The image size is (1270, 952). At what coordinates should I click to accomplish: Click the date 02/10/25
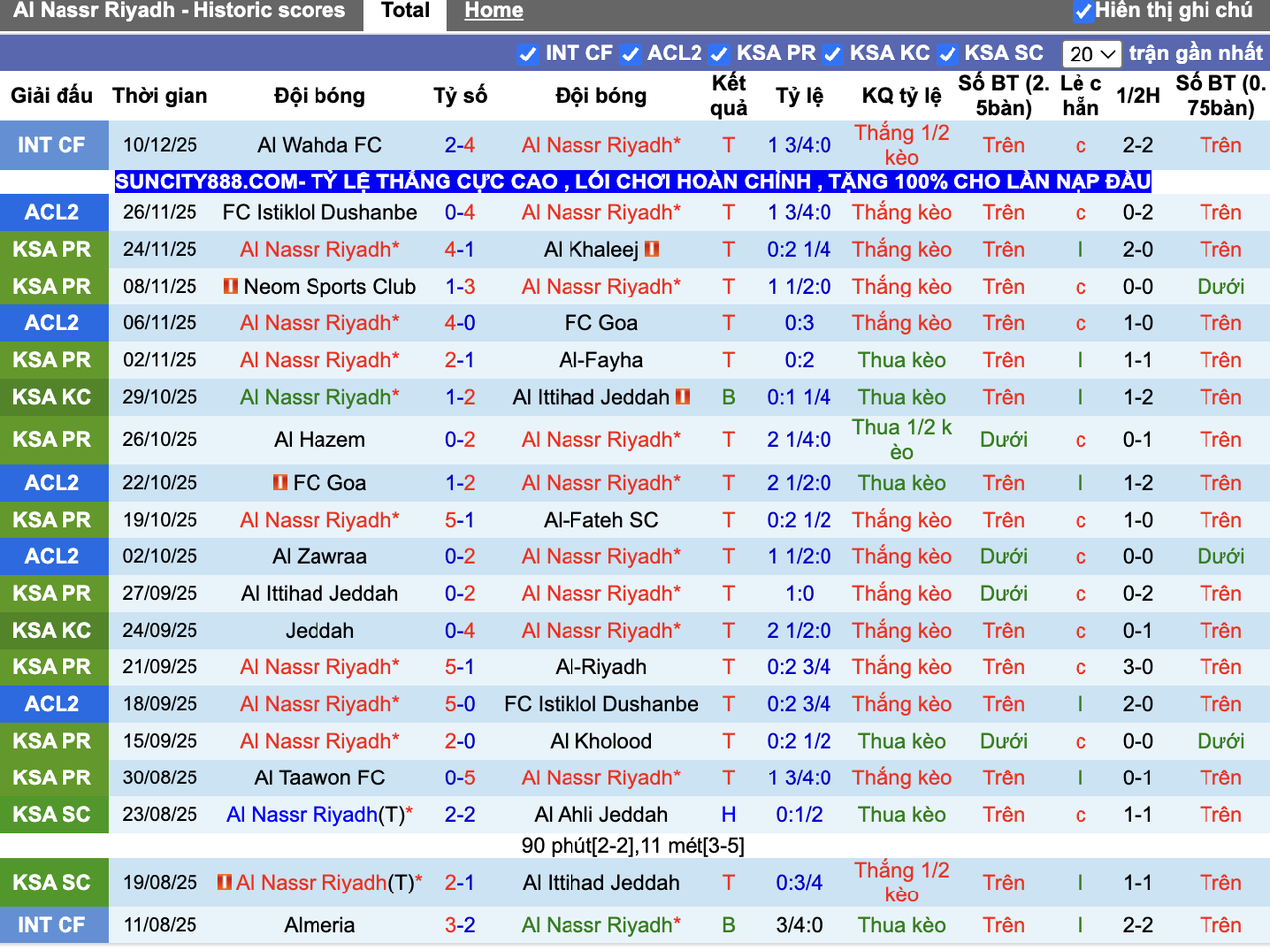point(160,556)
